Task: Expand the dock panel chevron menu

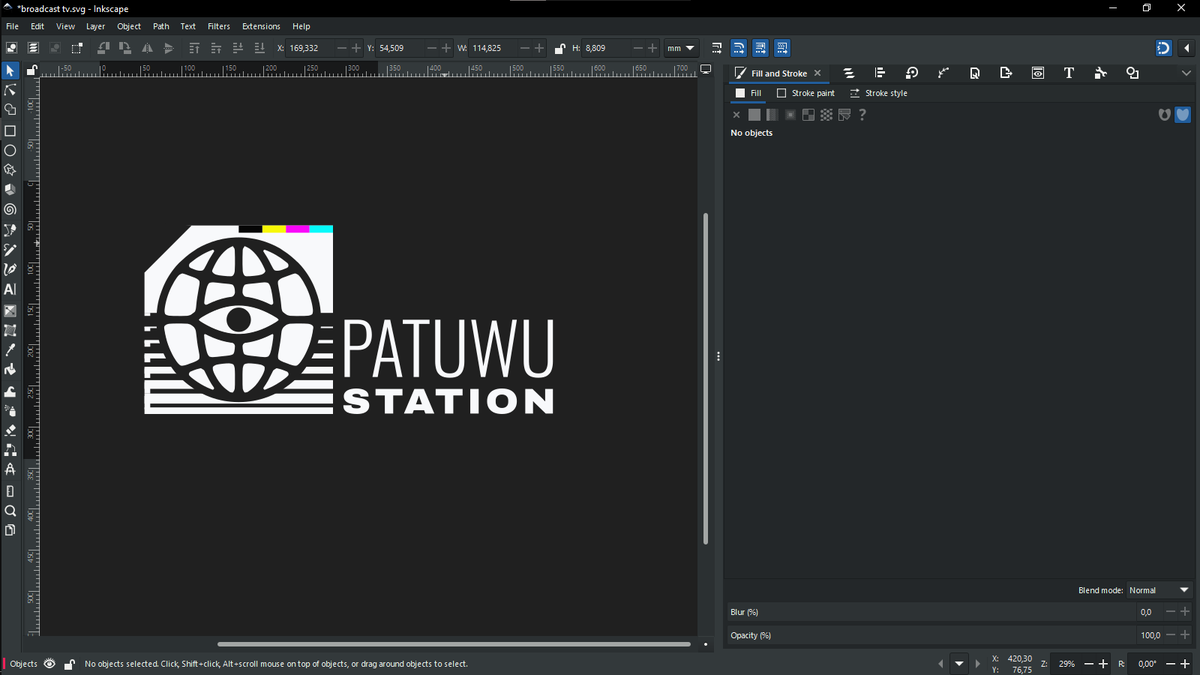Action: [1186, 73]
